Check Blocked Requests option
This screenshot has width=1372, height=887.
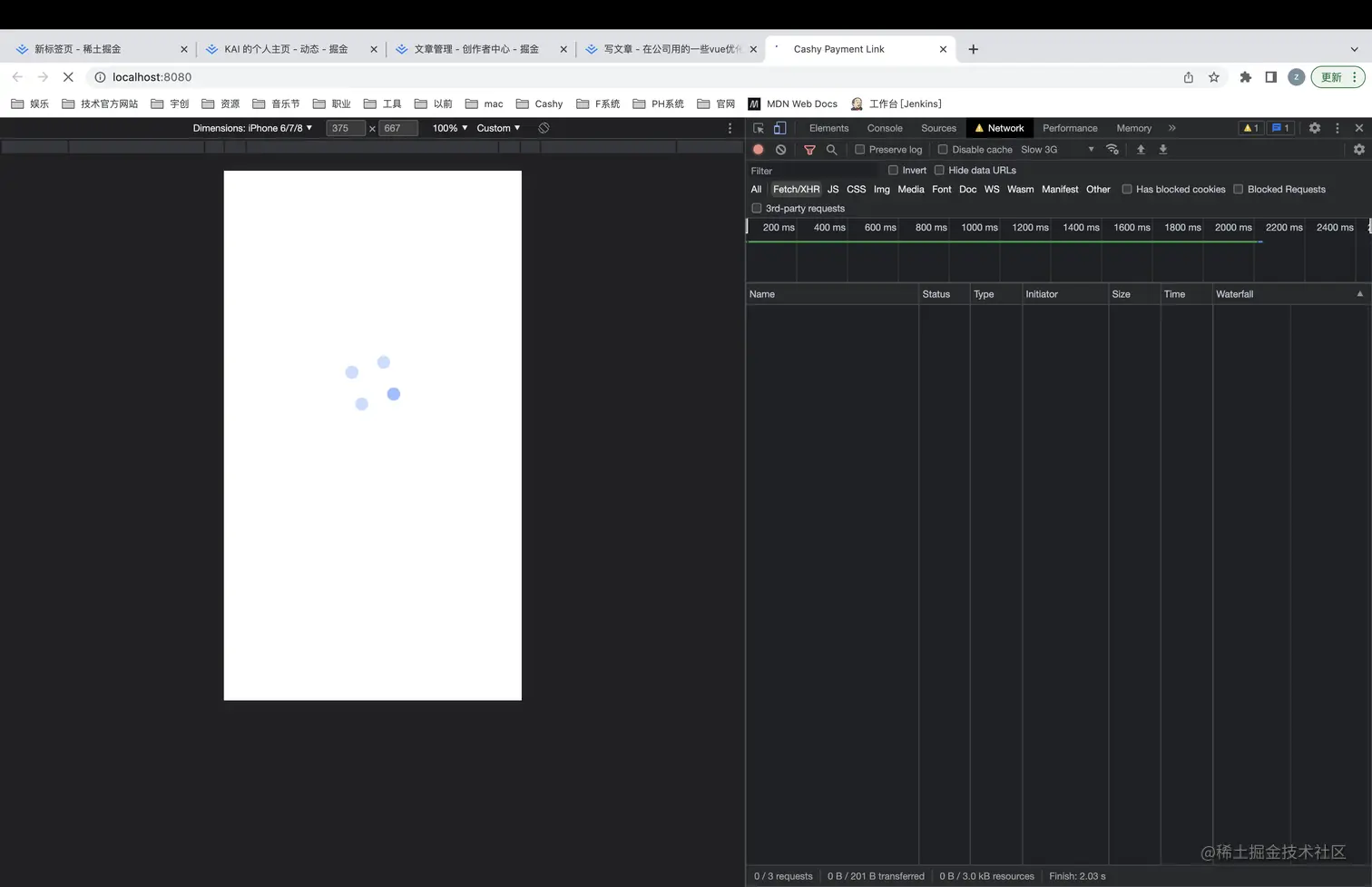pyautogui.click(x=1238, y=189)
